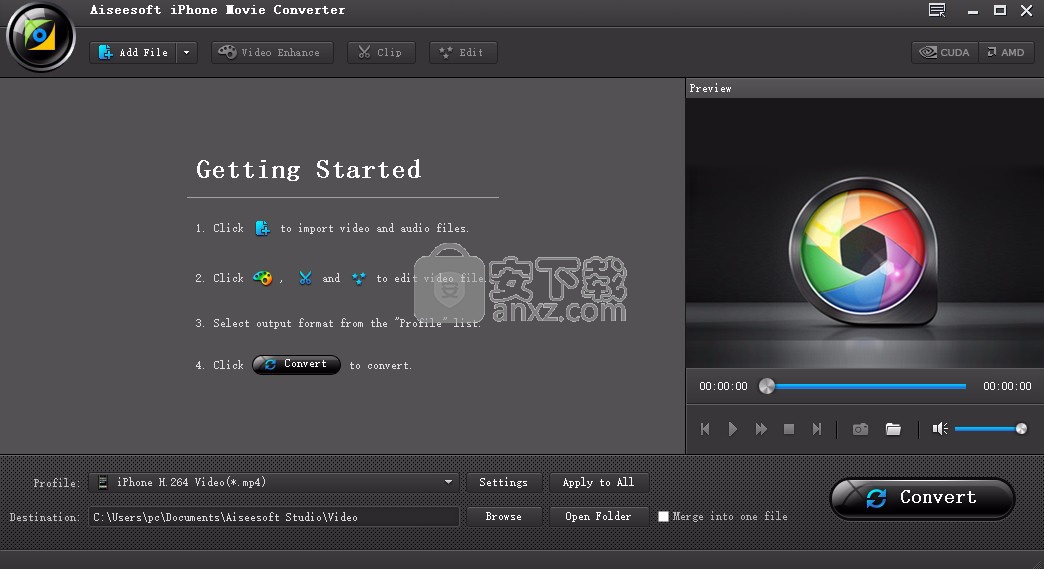Image resolution: width=1044 pixels, height=569 pixels.
Task: Stop the preview playback
Action: pos(789,429)
